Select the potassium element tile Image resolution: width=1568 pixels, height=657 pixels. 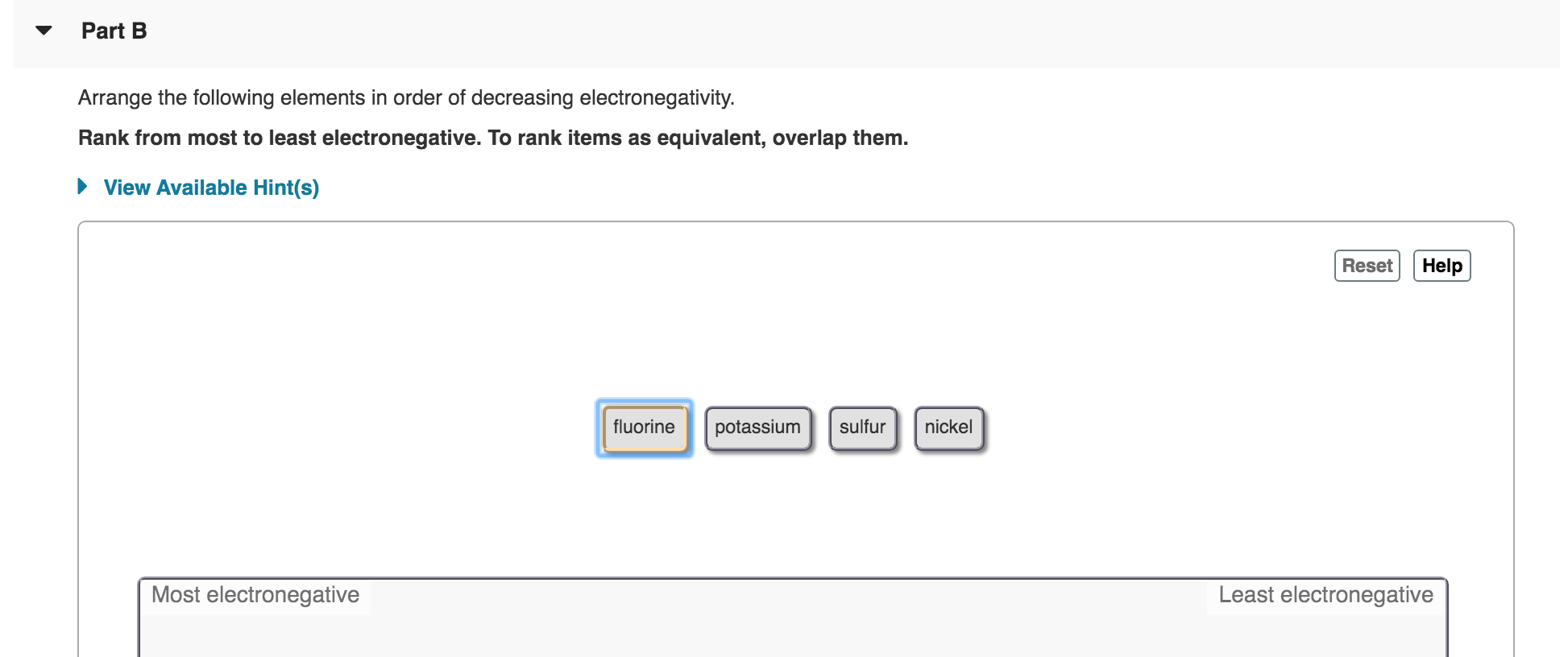coord(757,428)
